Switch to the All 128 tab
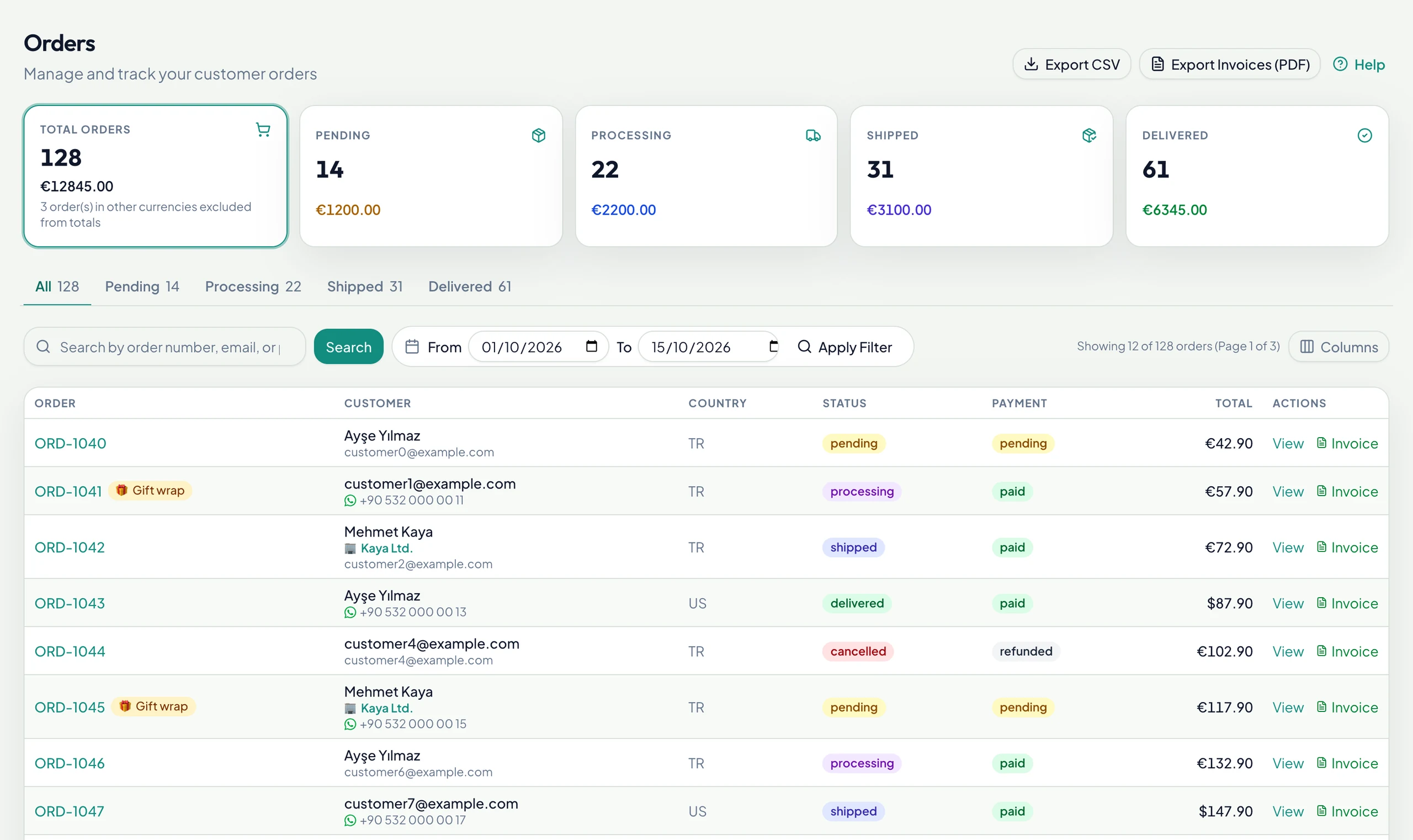The width and height of the screenshot is (1413, 840). click(x=57, y=286)
